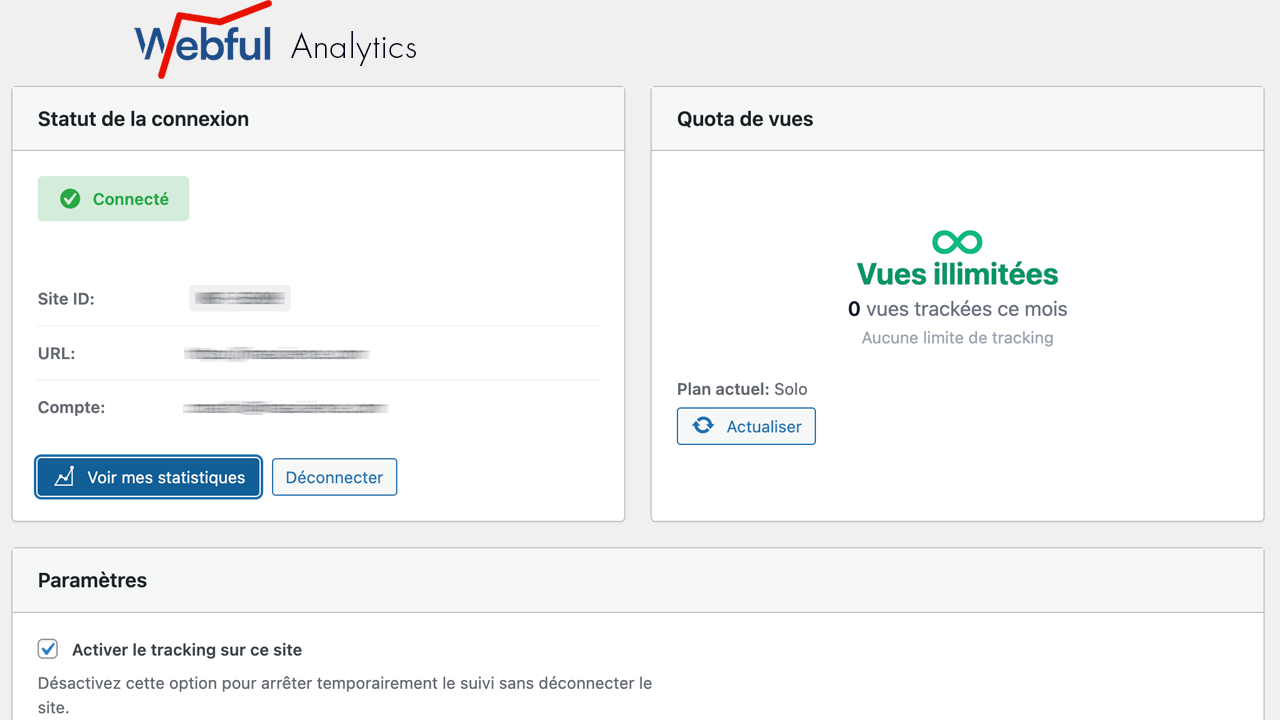This screenshot has height=720, width=1280.
Task: Click the refresh arrows icon in Actualiser
Action: [704, 426]
